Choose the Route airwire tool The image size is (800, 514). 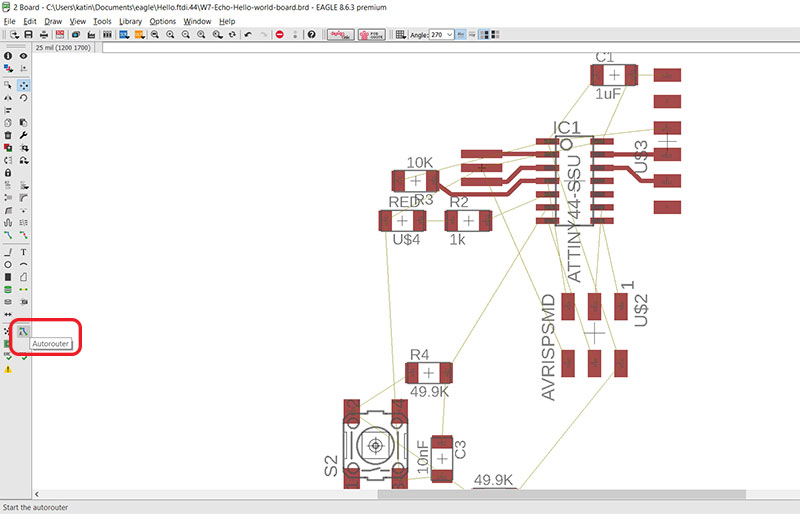click(8, 235)
